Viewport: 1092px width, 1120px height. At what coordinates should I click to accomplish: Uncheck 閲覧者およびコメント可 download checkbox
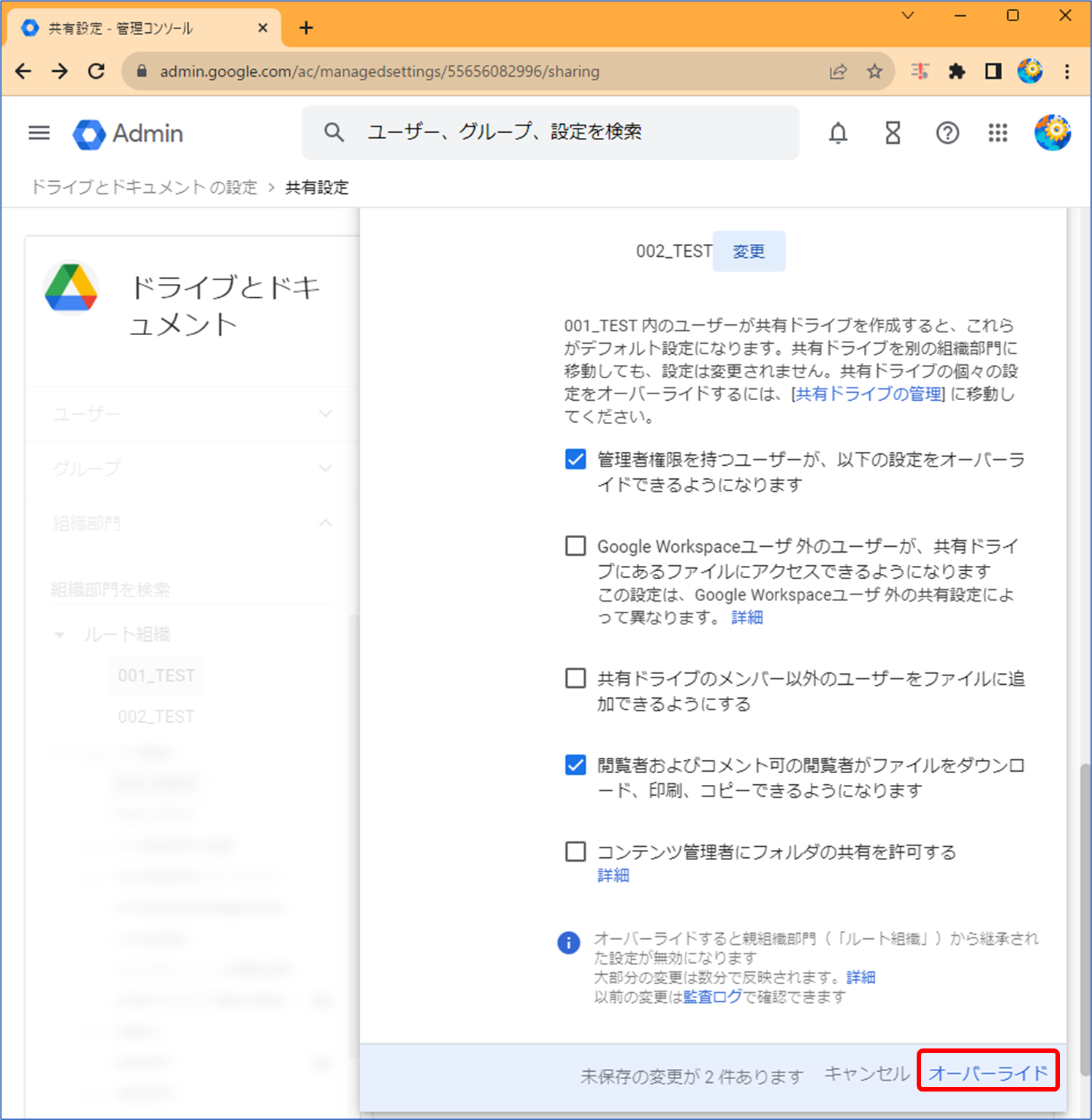pos(576,765)
